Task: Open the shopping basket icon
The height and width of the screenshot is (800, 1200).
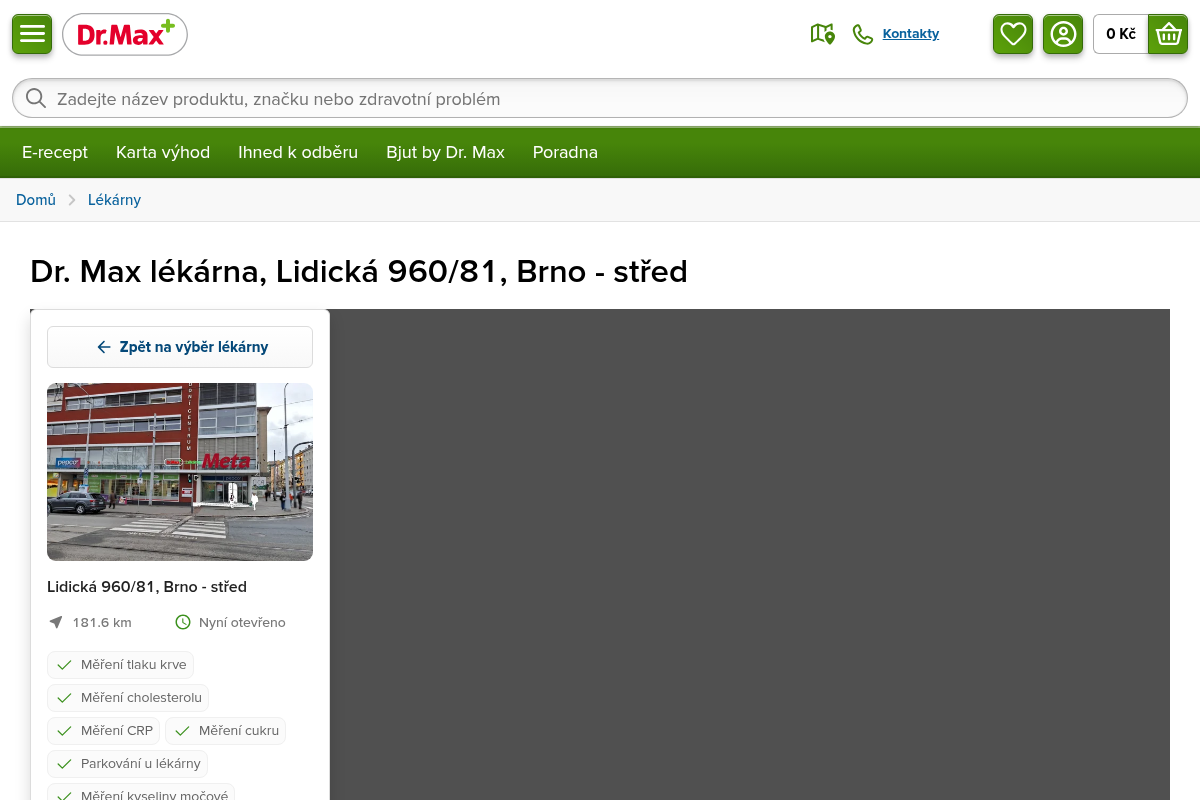Action: point(1168,34)
